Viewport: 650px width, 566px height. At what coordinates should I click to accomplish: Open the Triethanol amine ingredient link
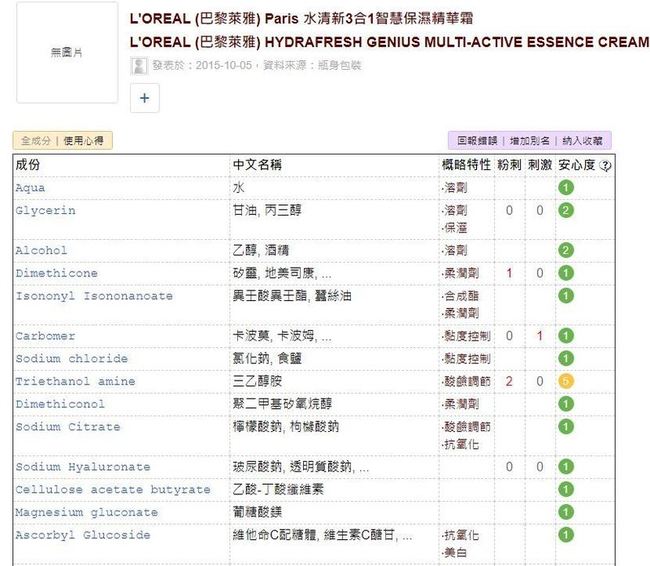tap(75, 381)
